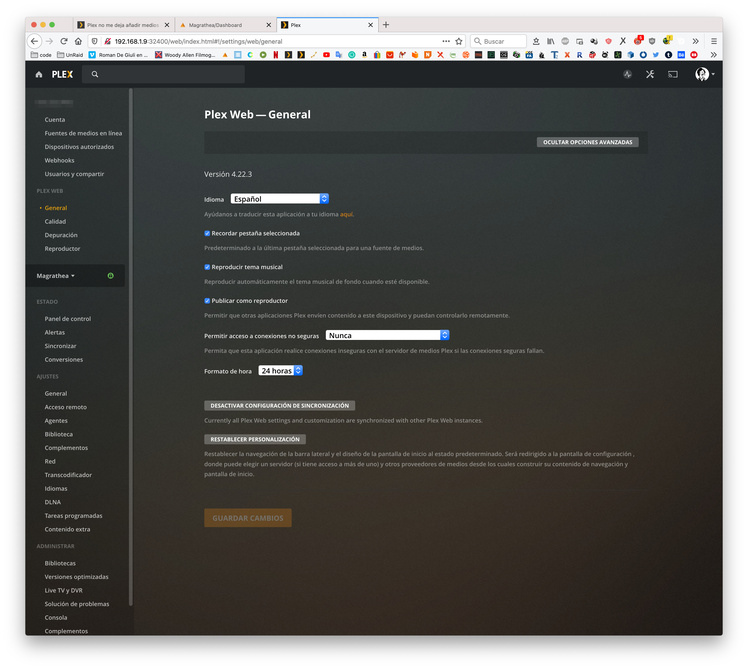Follow the 'aquí' translation link
Screen dimensions: 748x669
click(x=346, y=214)
